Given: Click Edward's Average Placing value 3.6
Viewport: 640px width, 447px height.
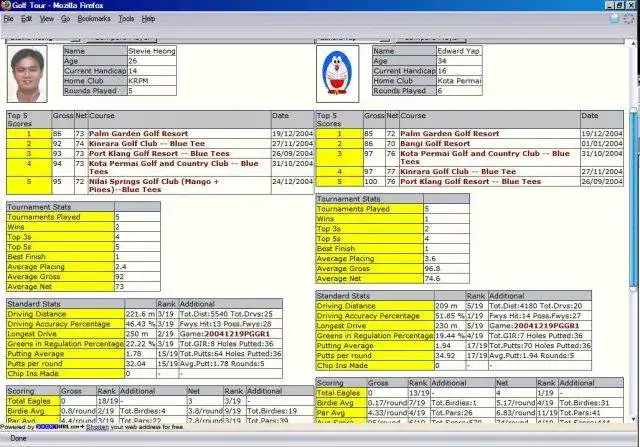Looking at the screenshot, I should click(x=446, y=259).
